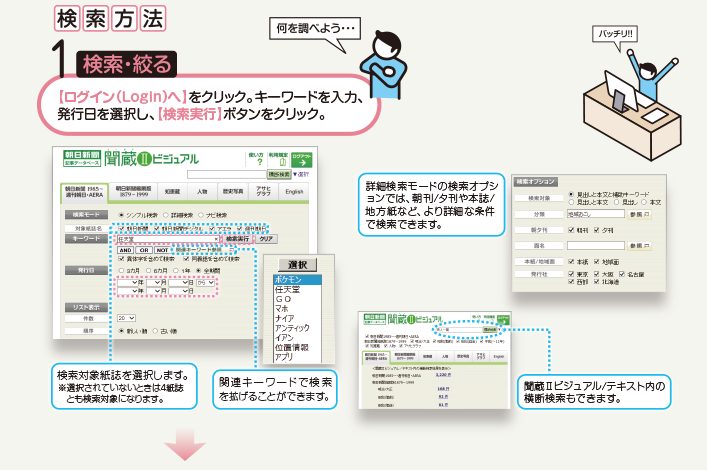Toggle 同義語を含めて検索 checkbox
This screenshot has height=470, width=707.
pos(186,259)
